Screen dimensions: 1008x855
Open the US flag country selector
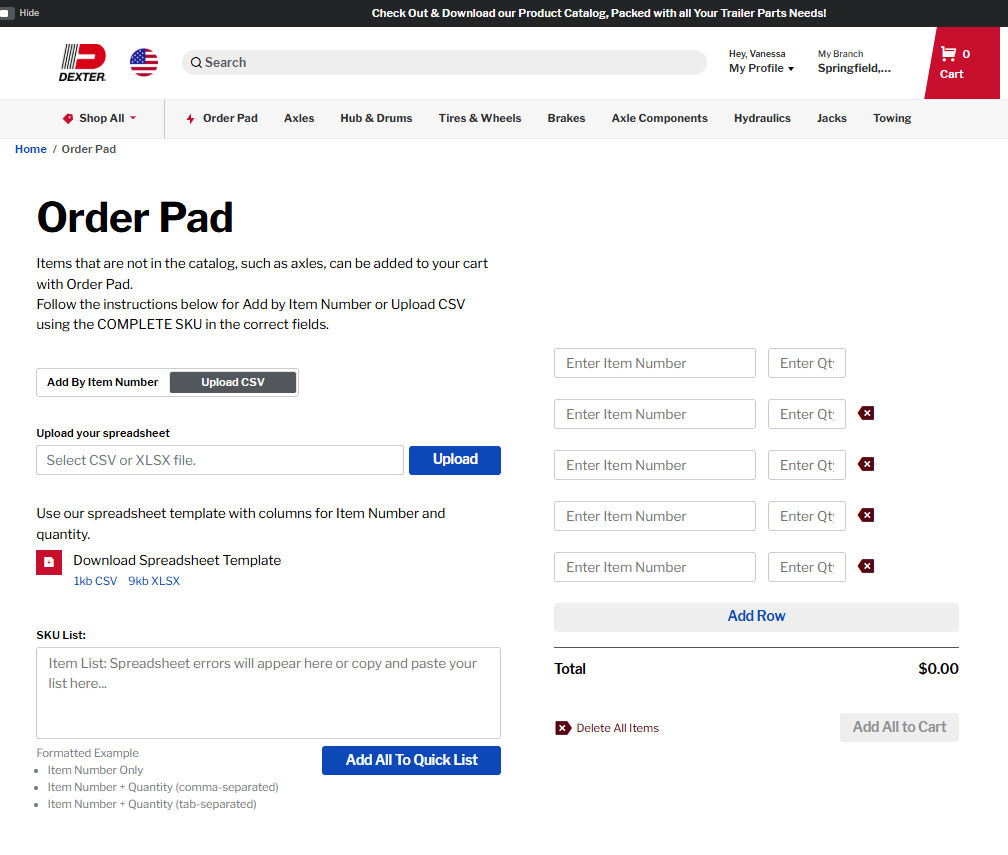pyautogui.click(x=143, y=62)
